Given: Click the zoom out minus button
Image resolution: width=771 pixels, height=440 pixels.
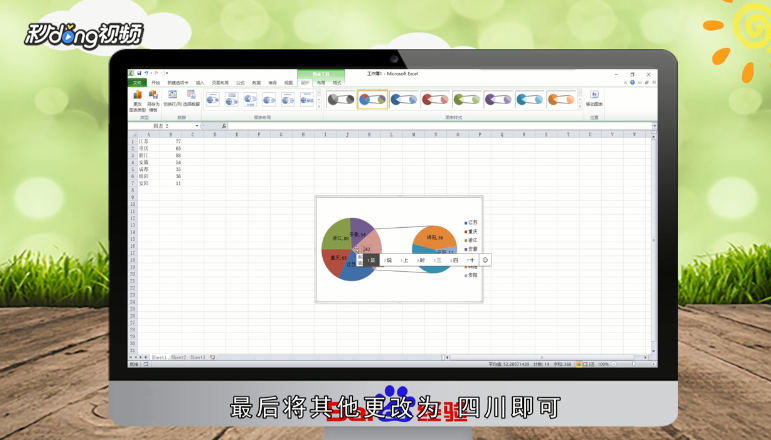Looking at the screenshot, I should pos(613,364).
